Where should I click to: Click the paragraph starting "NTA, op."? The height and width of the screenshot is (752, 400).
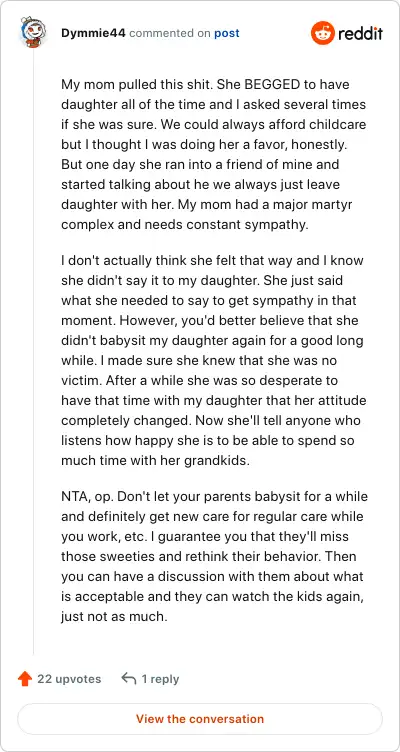pos(214,556)
